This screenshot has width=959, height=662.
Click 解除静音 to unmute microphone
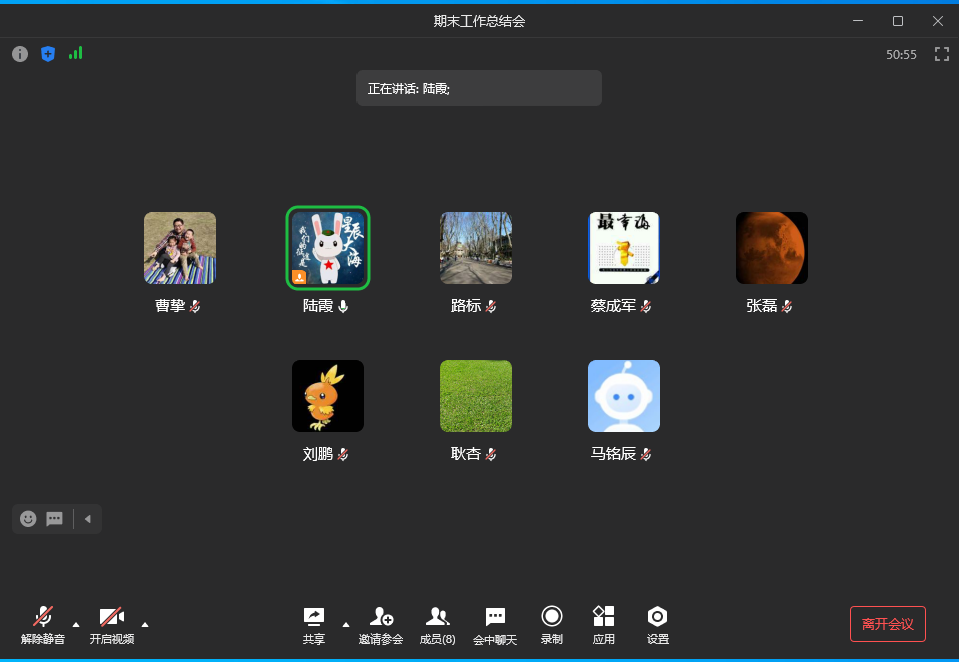pyautogui.click(x=43, y=624)
